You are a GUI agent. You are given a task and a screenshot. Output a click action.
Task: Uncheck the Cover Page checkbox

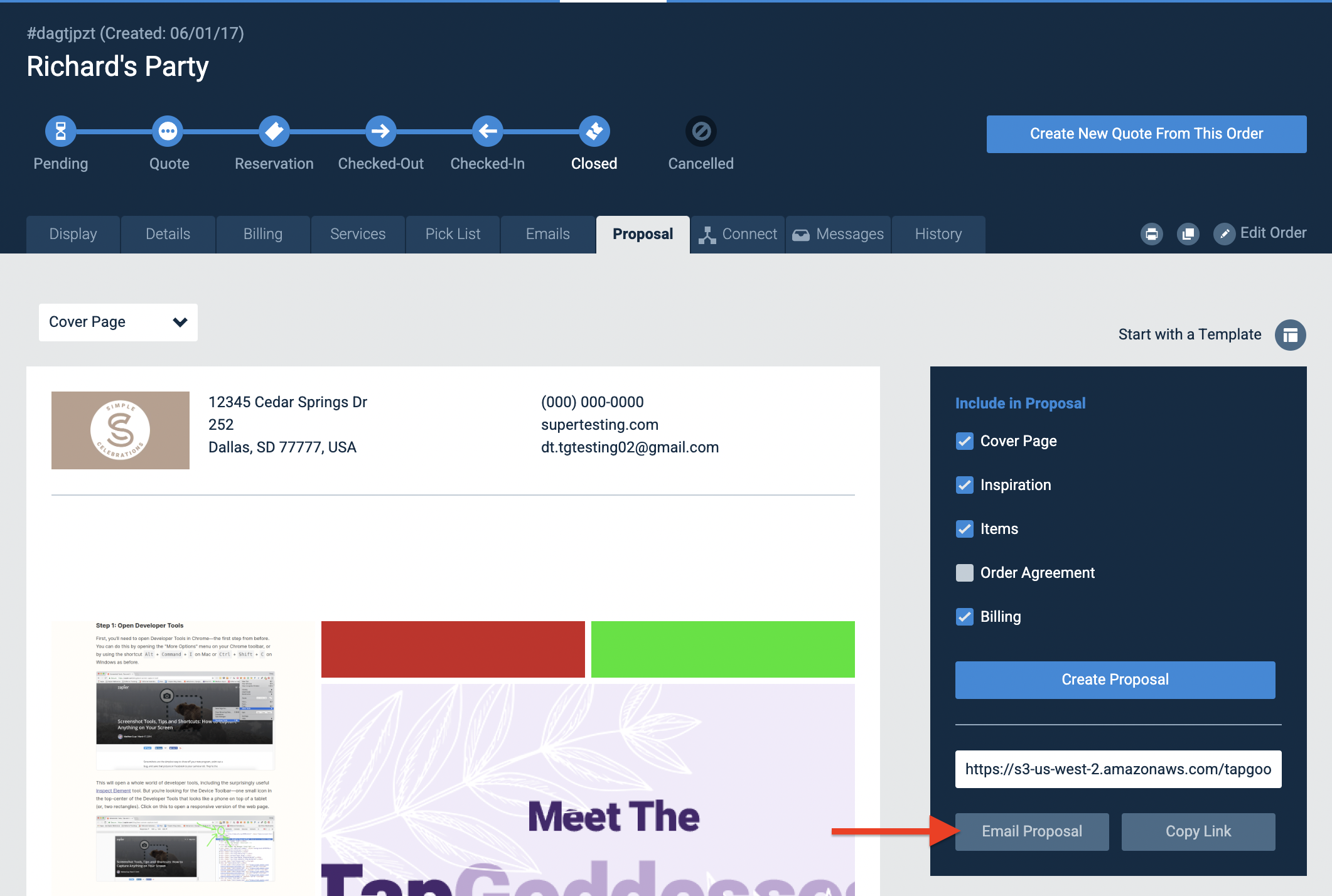(965, 441)
